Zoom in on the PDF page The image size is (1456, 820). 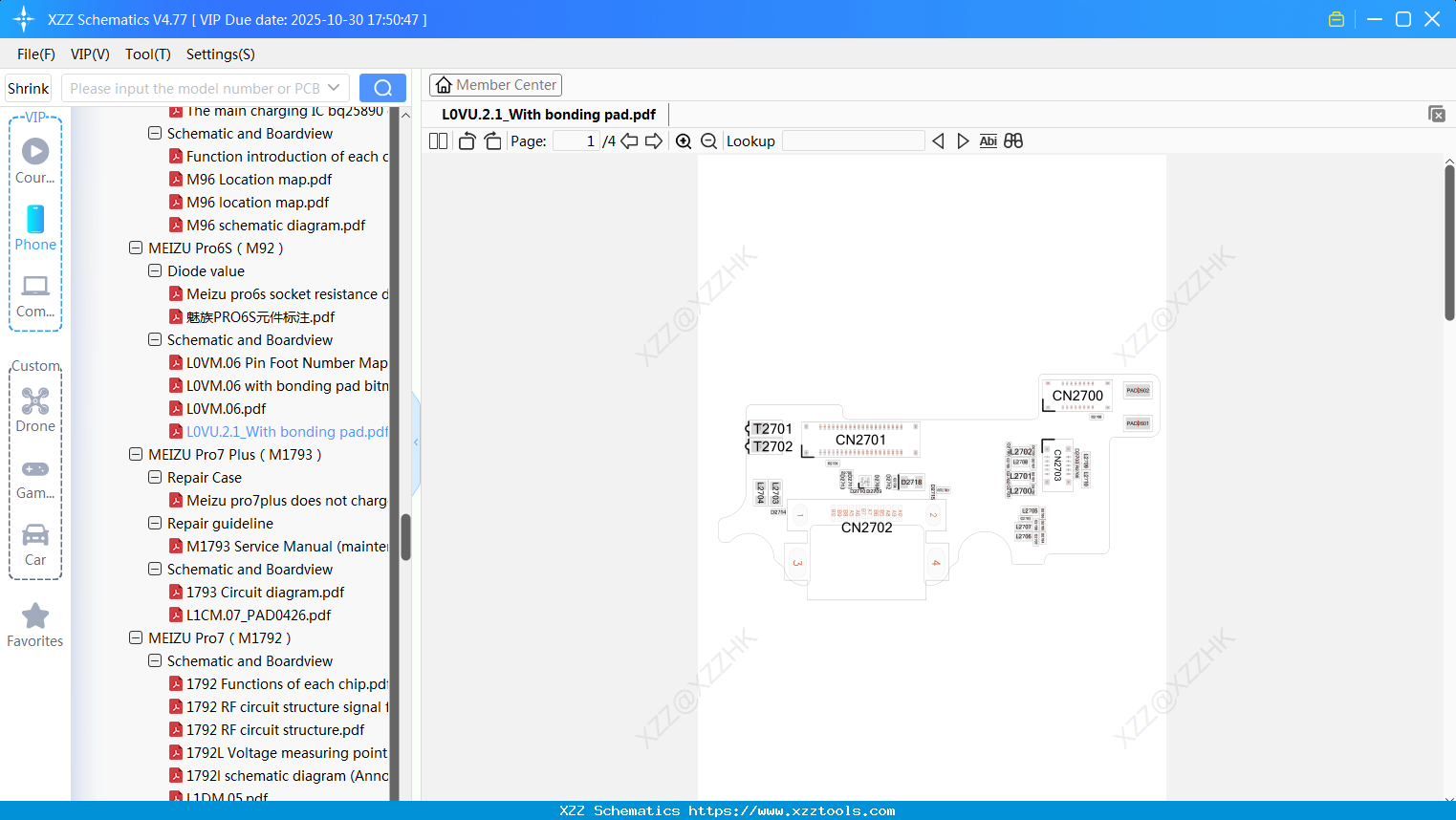(x=684, y=140)
